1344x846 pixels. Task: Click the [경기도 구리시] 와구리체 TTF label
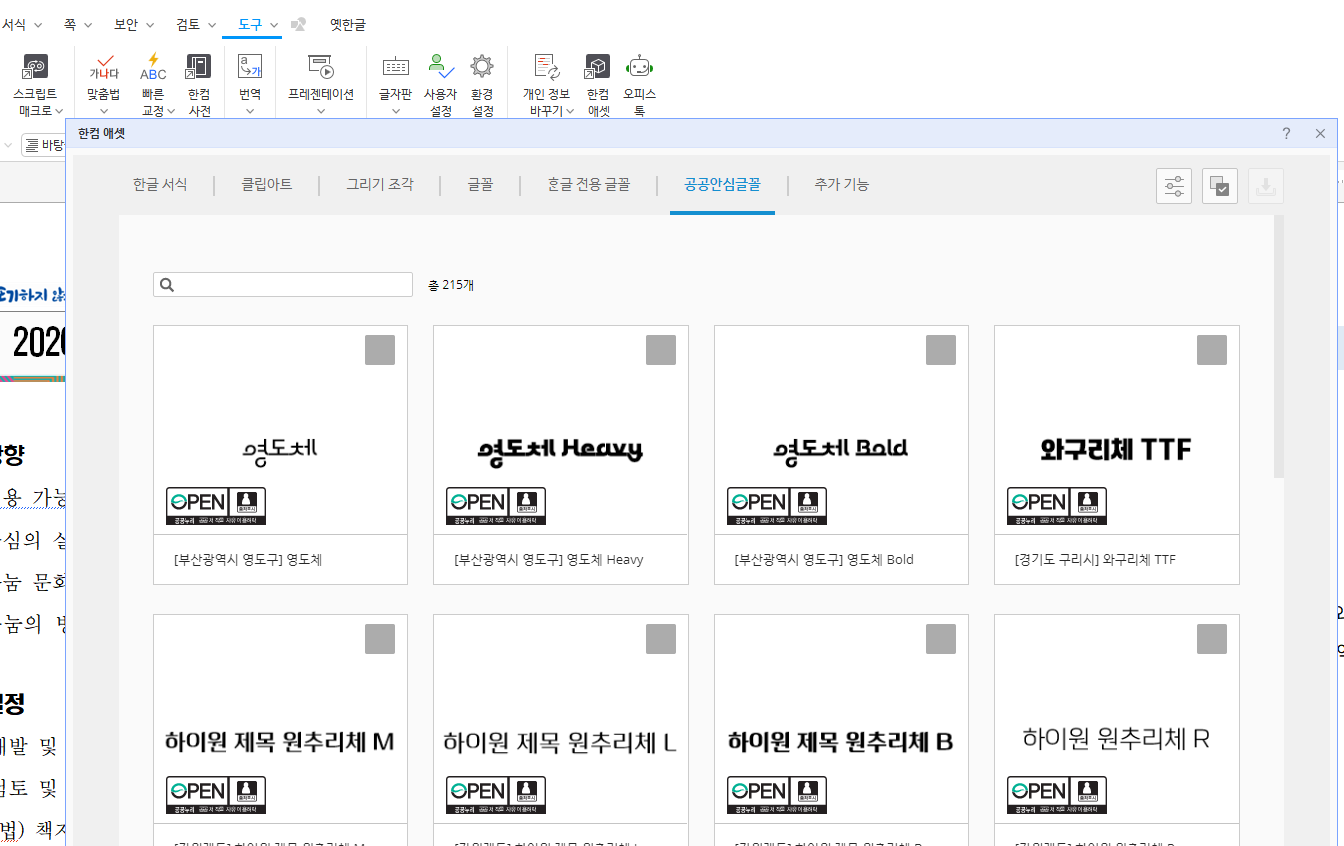click(1095, 560)
